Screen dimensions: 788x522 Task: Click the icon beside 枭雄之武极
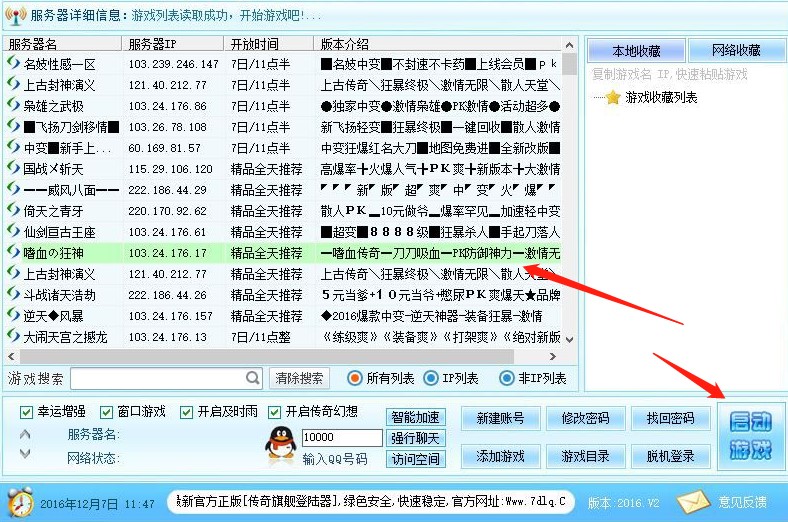coord(13,105)
